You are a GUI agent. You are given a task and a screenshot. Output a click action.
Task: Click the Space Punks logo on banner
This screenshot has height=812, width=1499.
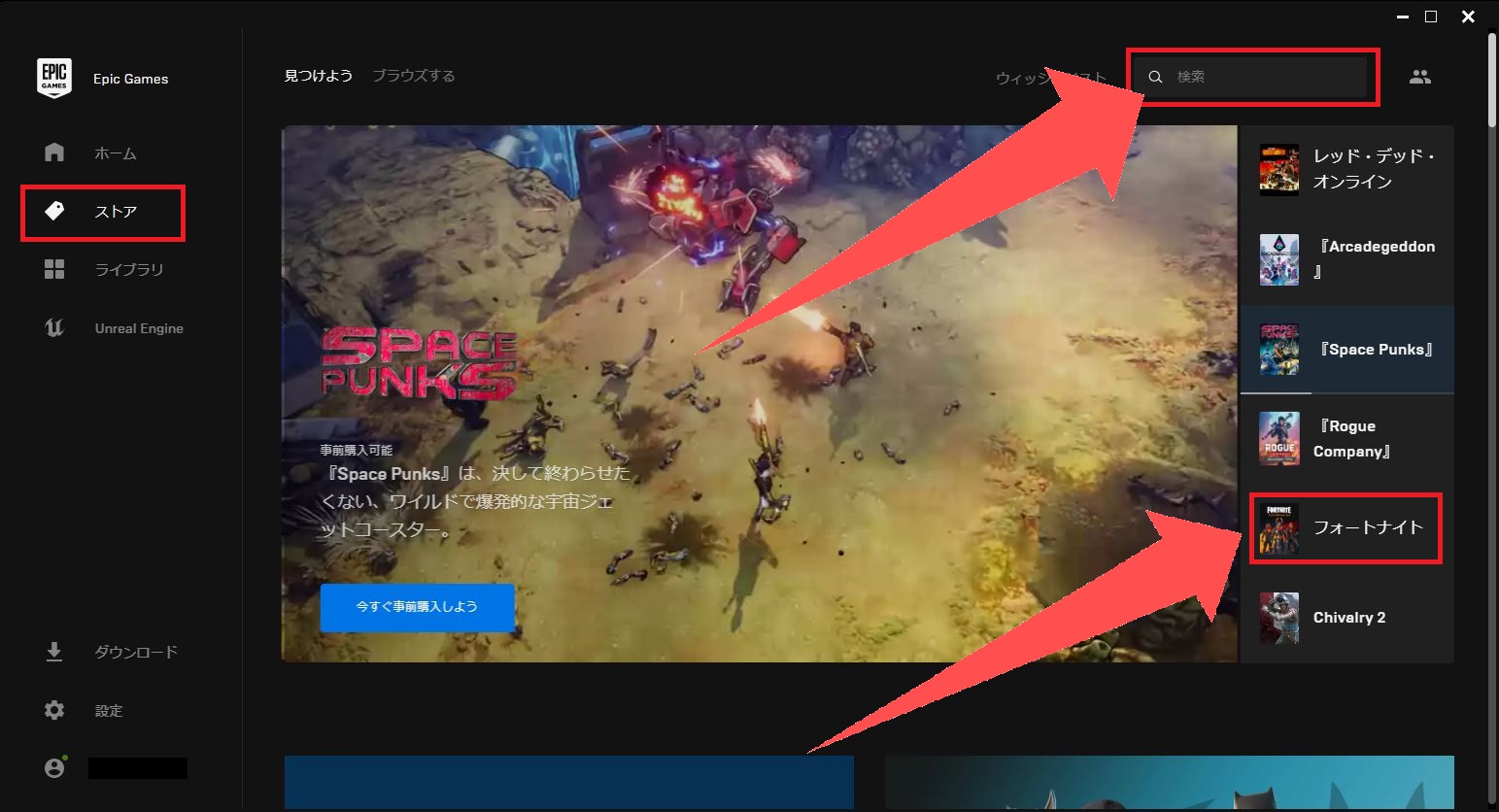[419, 364]
